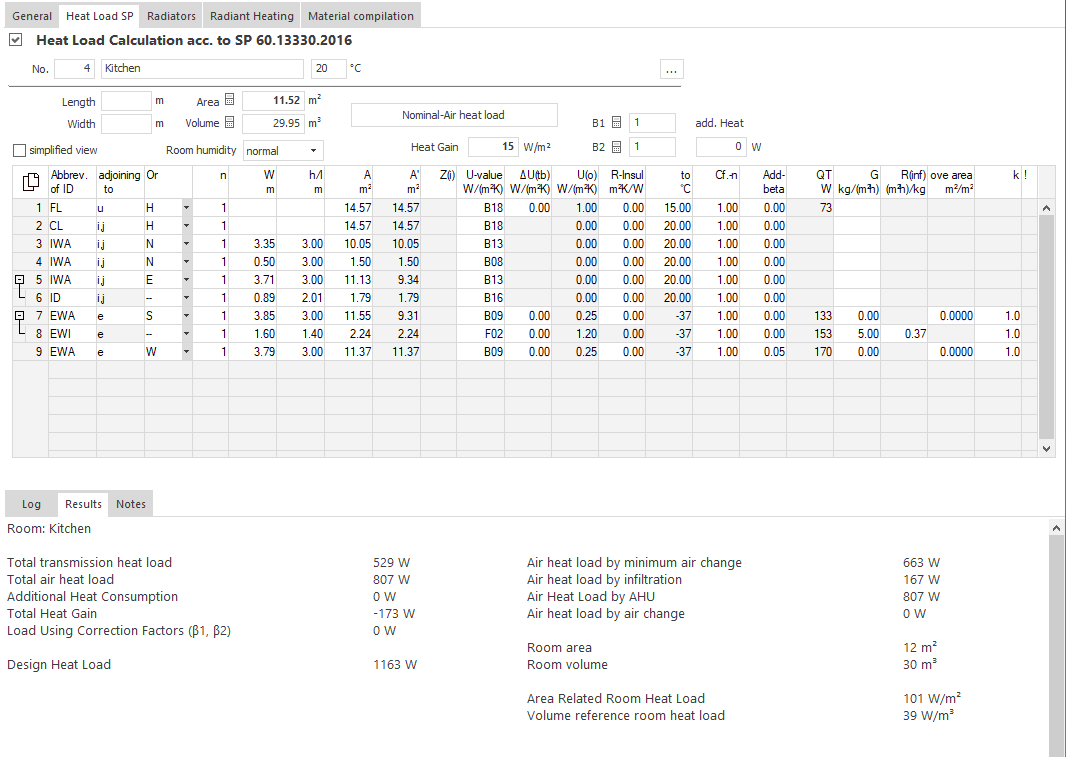Viewport: 1066px width, 757px height.
Task: Click the B2 value field
Action: (x=652, y=146)
